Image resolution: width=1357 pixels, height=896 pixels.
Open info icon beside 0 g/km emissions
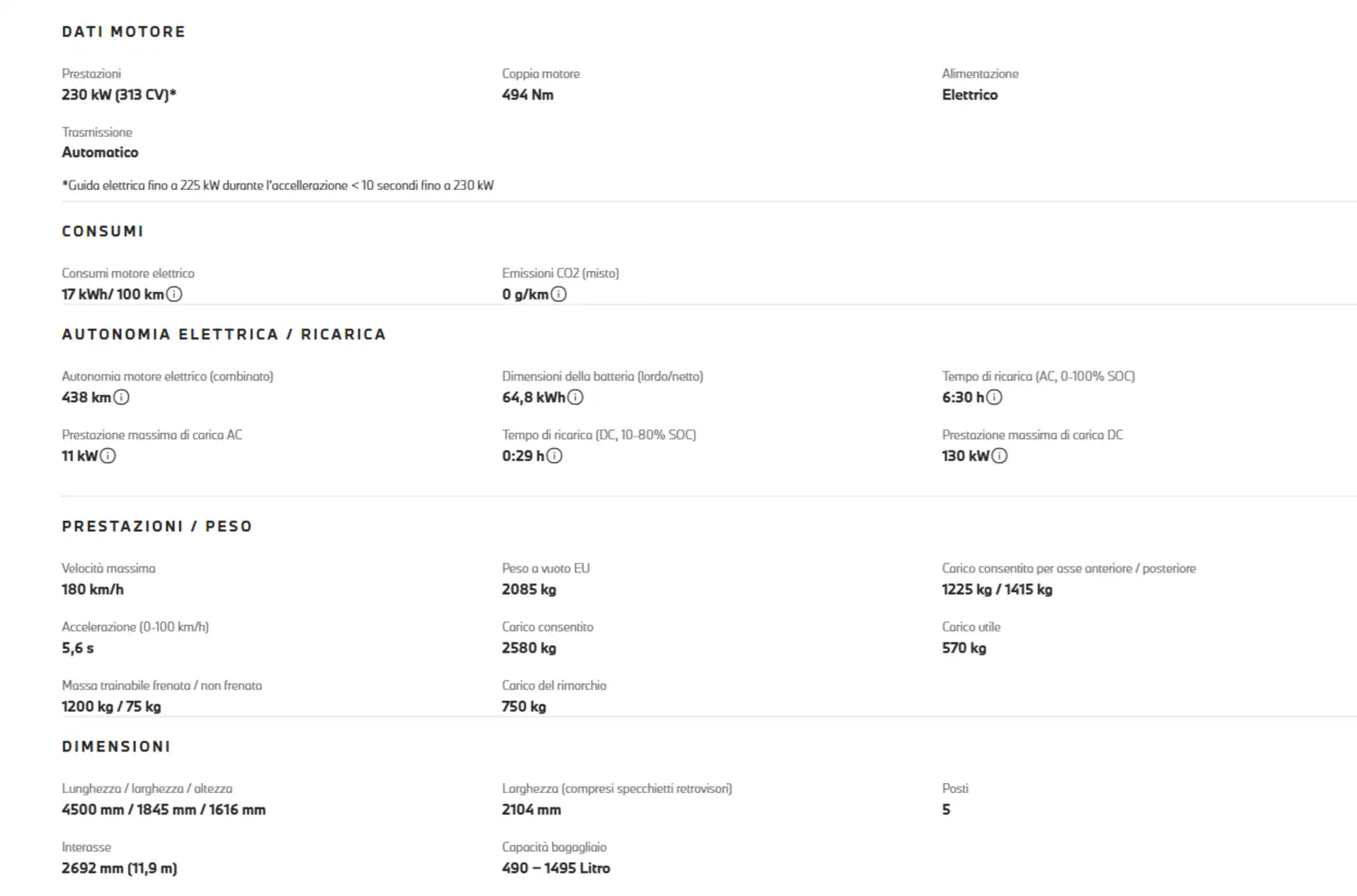[x=559, y=295]
